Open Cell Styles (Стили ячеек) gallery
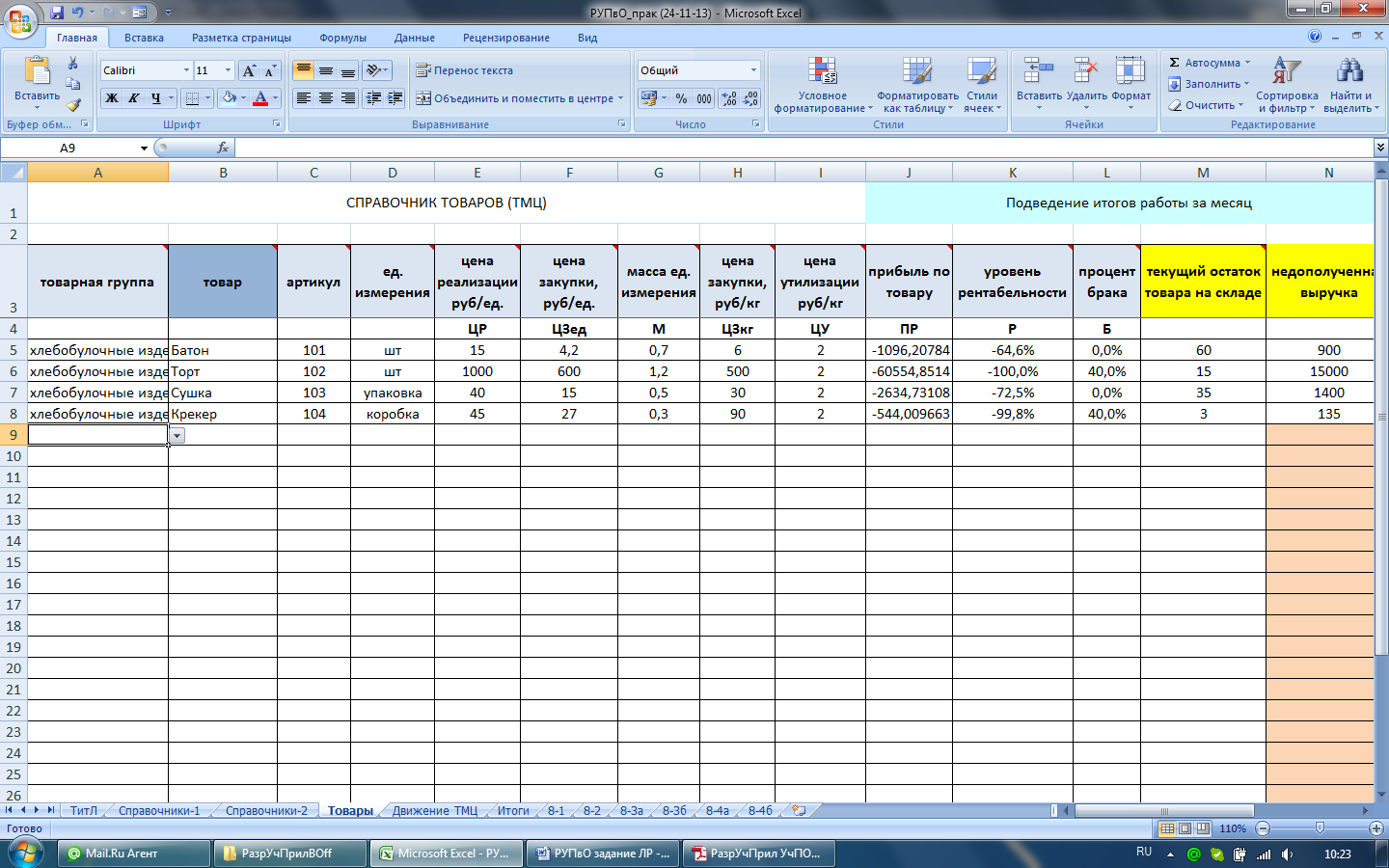Screen dimensions: 1389x868 click(982, 85)
